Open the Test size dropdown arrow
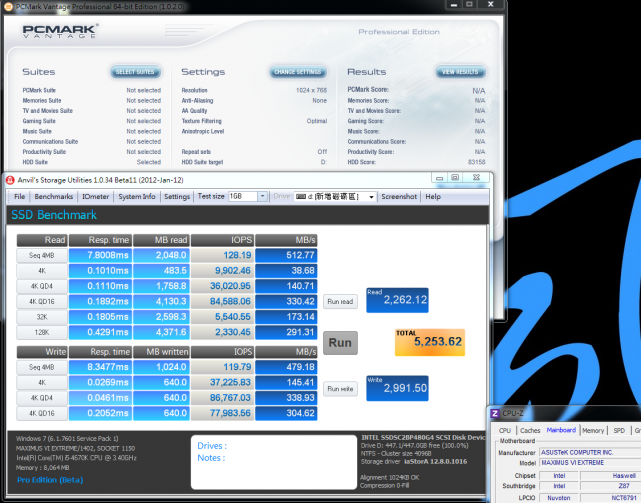 click(x=262, y=197)
